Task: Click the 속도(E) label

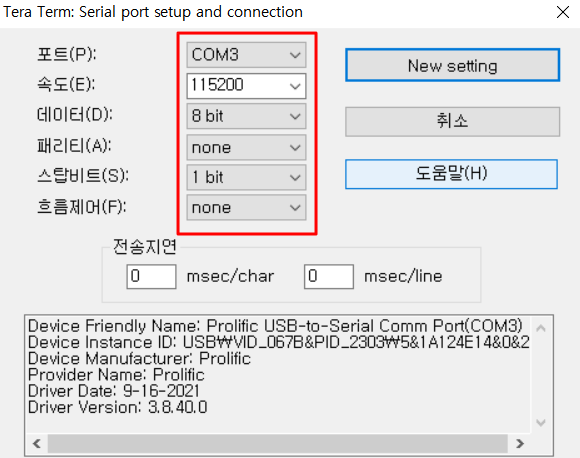Action: coord(66,84)
